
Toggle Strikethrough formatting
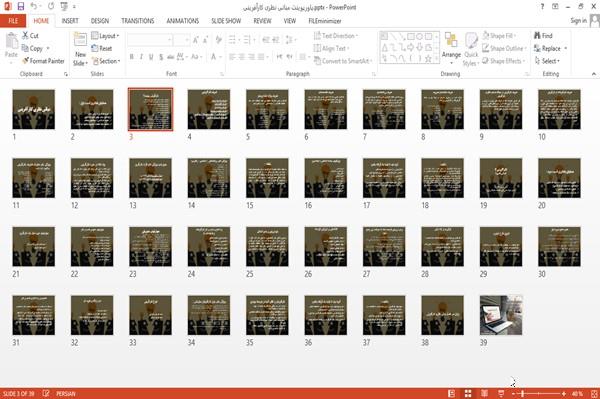(171, 57)
